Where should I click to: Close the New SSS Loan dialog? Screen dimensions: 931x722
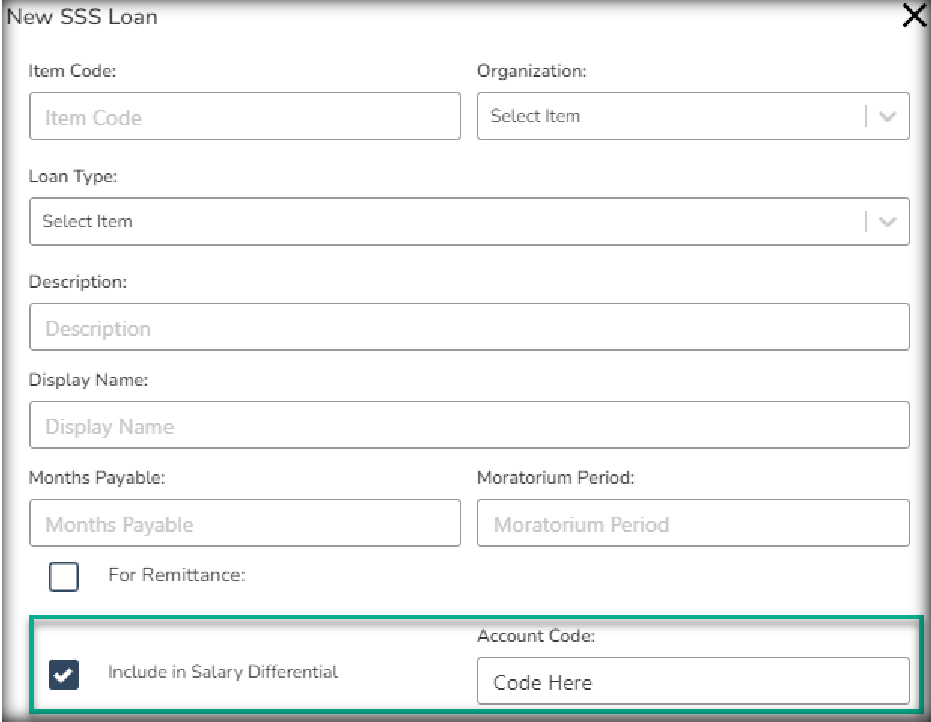point(914,16)
